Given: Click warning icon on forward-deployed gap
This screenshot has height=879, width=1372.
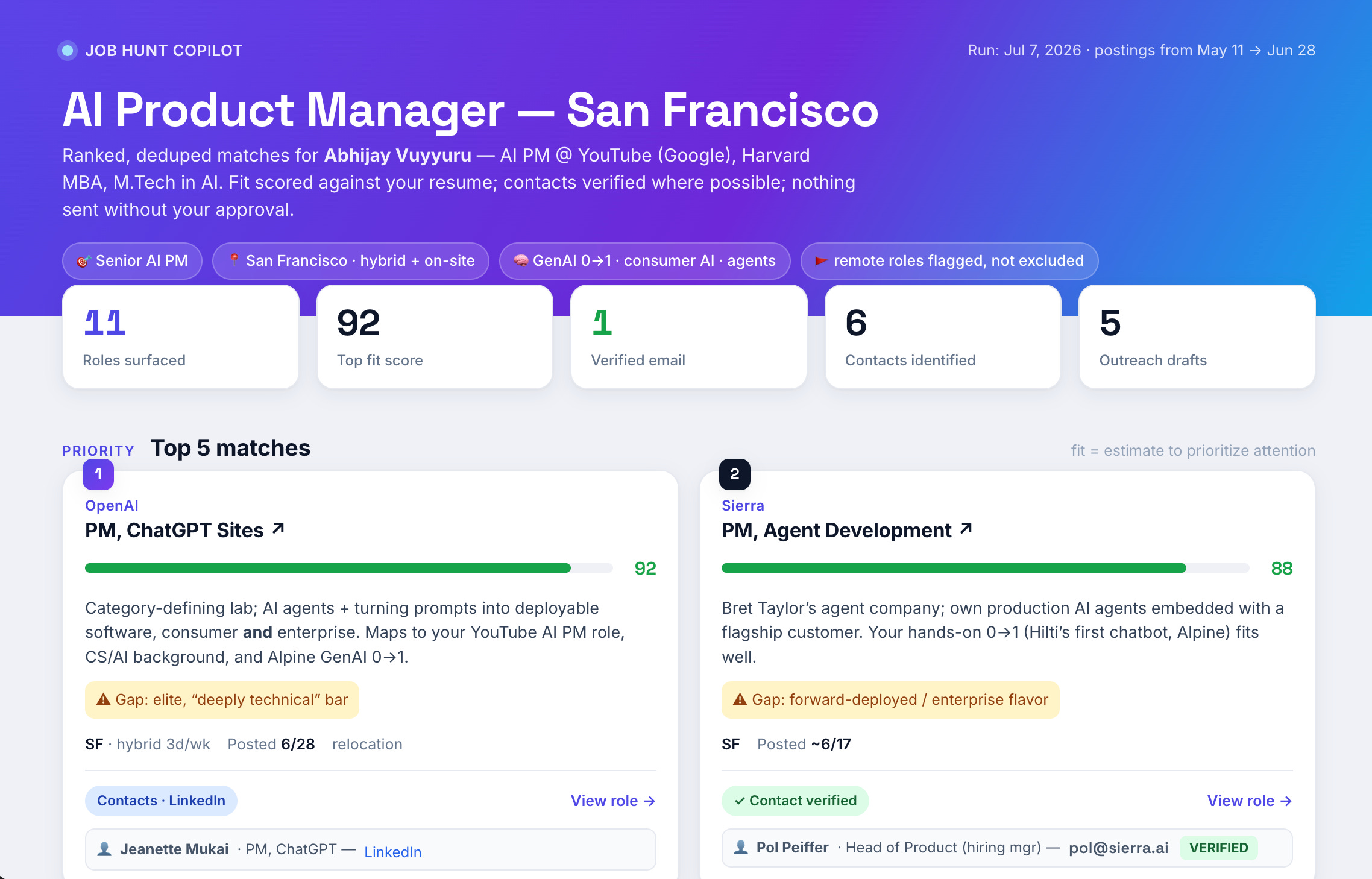Looking at the screenshot, I should [740, 699].
